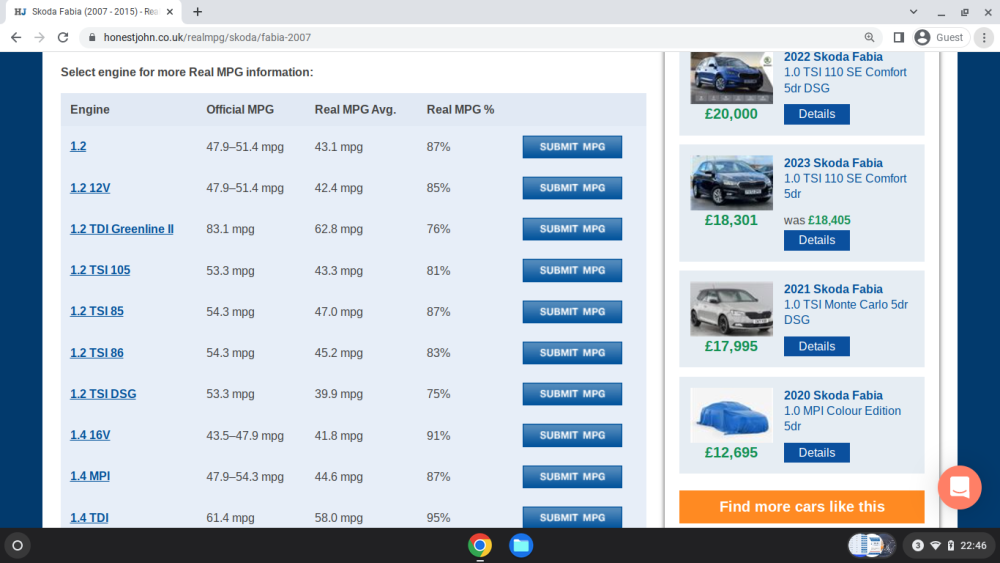Open the 1.2 engine link
The height and width of the screenshot is (563, 1000).
point(78,147)
